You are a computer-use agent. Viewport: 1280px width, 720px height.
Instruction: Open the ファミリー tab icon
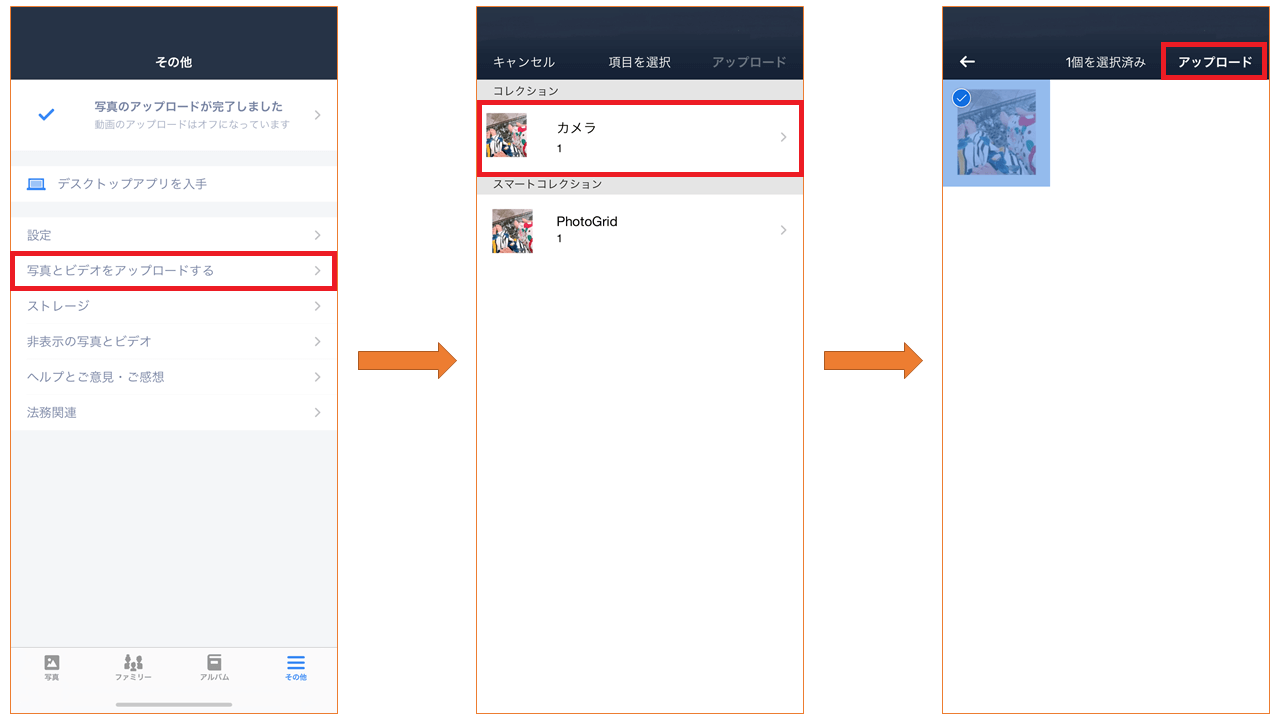point(133,662)
